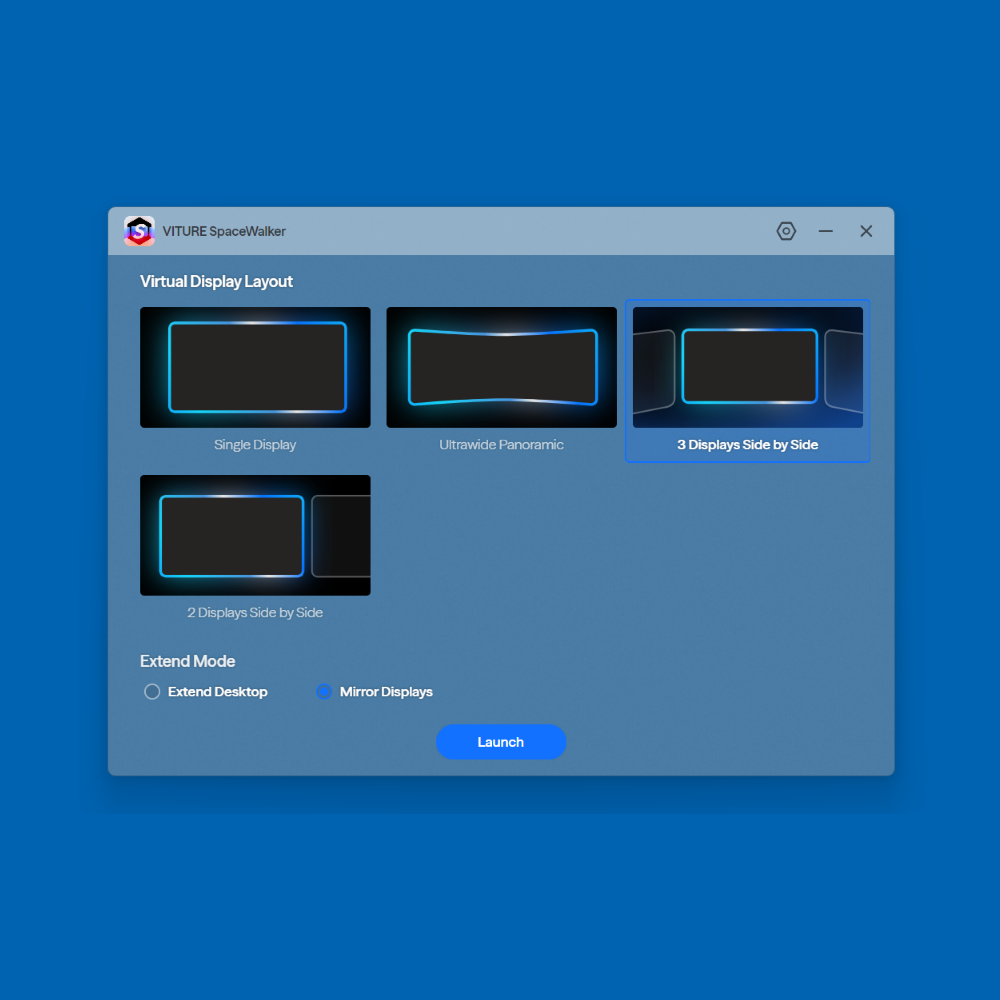
Task: Choose the Ultrawide Panoramic layout thumbnail
Action: 501,367
